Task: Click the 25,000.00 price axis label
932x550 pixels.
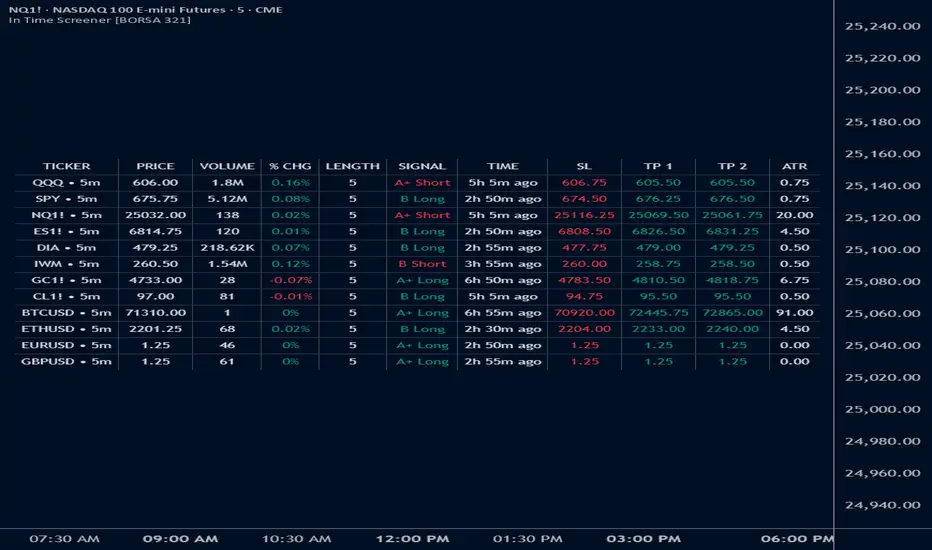Action: point(883,409)
